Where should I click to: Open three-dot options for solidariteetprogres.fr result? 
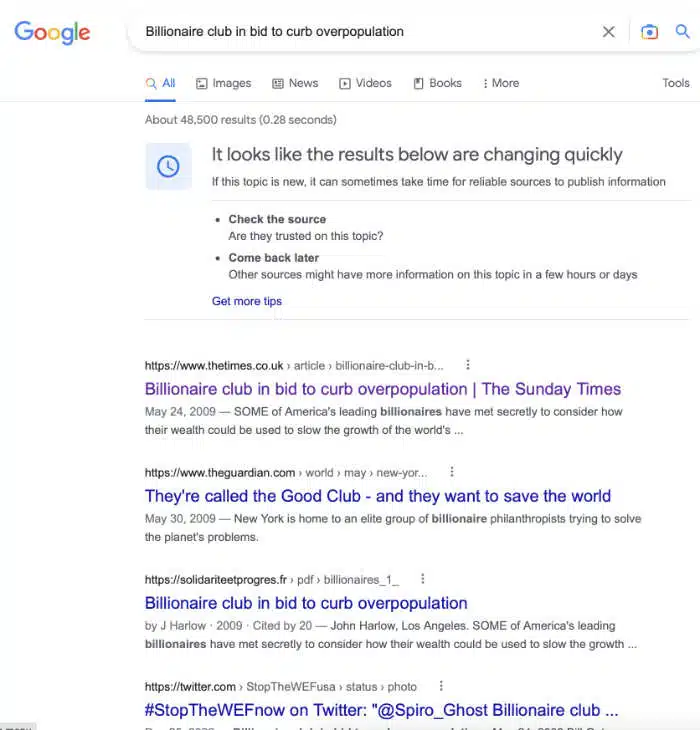point(422,579)
